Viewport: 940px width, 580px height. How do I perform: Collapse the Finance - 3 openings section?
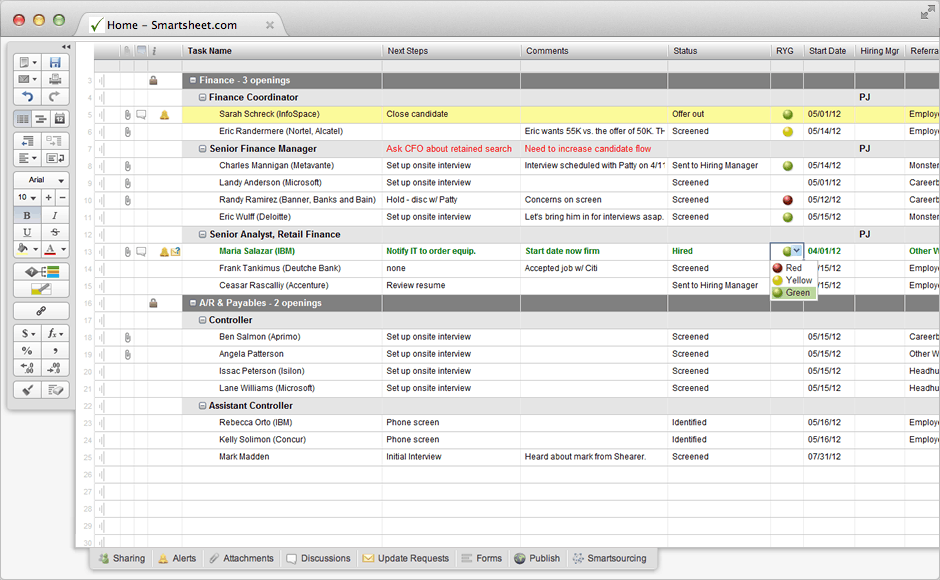pos(191,81)
